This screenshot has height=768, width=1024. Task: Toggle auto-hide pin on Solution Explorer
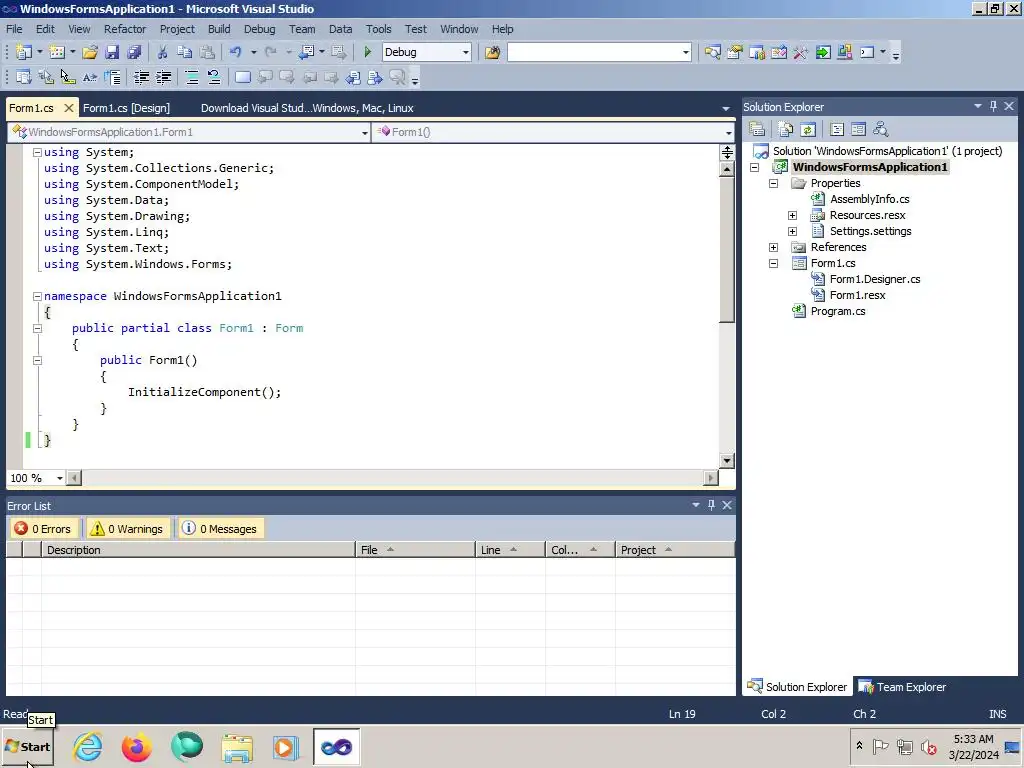[993, 106]
